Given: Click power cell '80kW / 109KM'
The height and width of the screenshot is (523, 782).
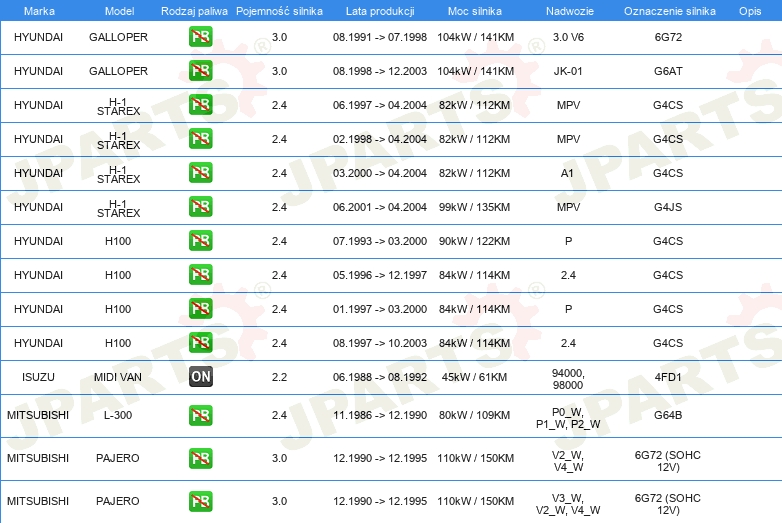Looking at the screenshot, I should pyautogui.click(x=475, y=415).
